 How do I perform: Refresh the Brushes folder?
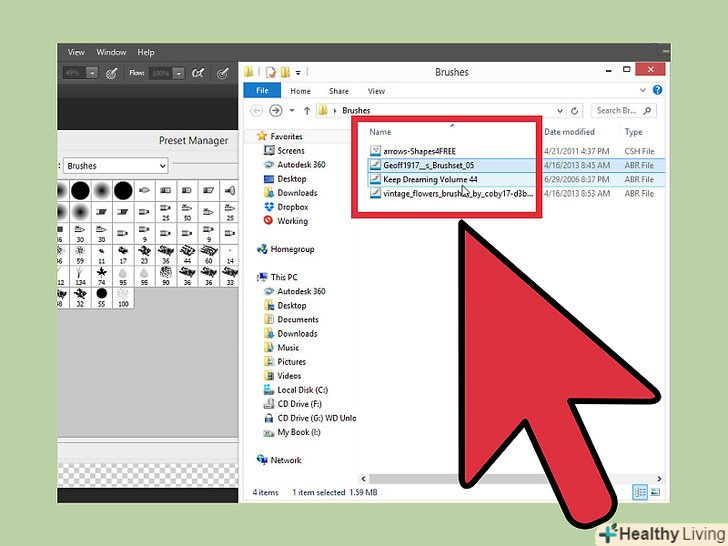pos(574,111)
